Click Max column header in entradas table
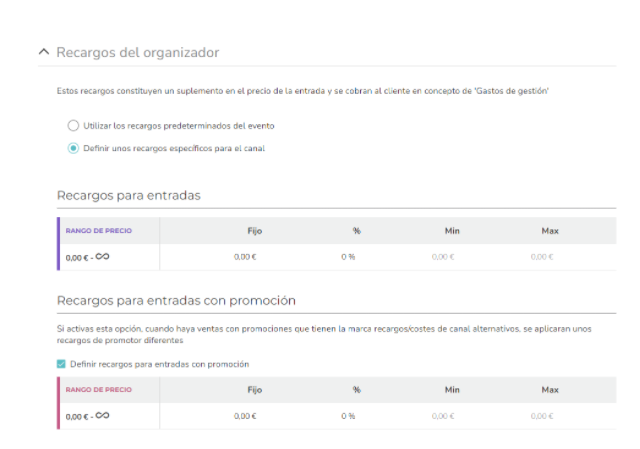Image resolution: width=640 pixels, height=449 pixels. [550, 231]
